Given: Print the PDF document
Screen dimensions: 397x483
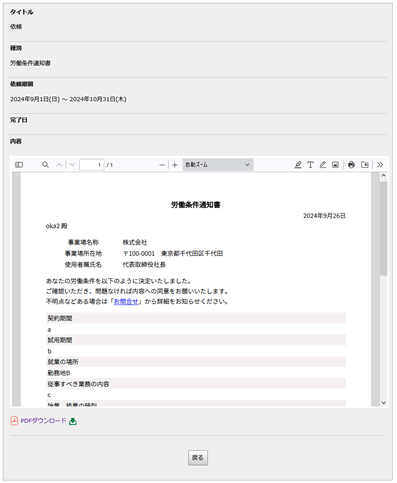Looking at the screenshot, I should [x=351, y=165].
